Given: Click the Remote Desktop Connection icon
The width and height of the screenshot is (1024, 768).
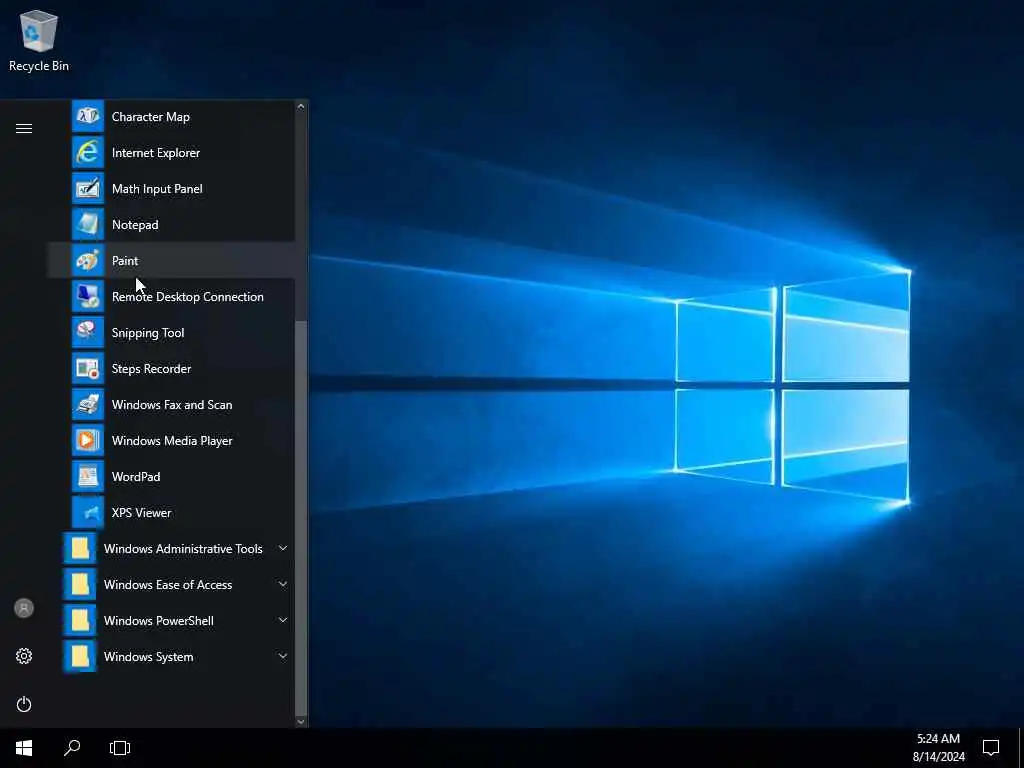Looking at the screenshot, I should [x=88, y=296].
